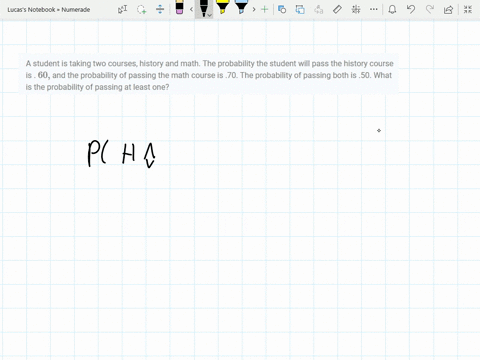Viewport: 480px width, 360px height.
Task: Select the text selection tool
Action: click(x=122, y=9)
